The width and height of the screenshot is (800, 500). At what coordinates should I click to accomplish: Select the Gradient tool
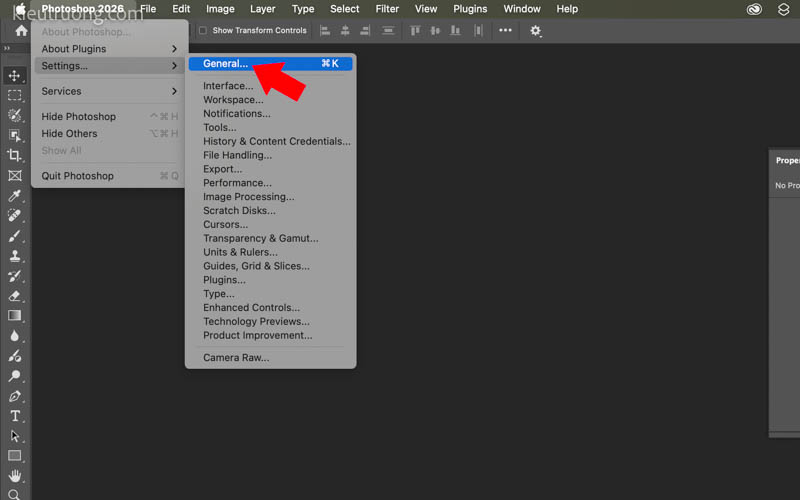[x=14, y=316]
